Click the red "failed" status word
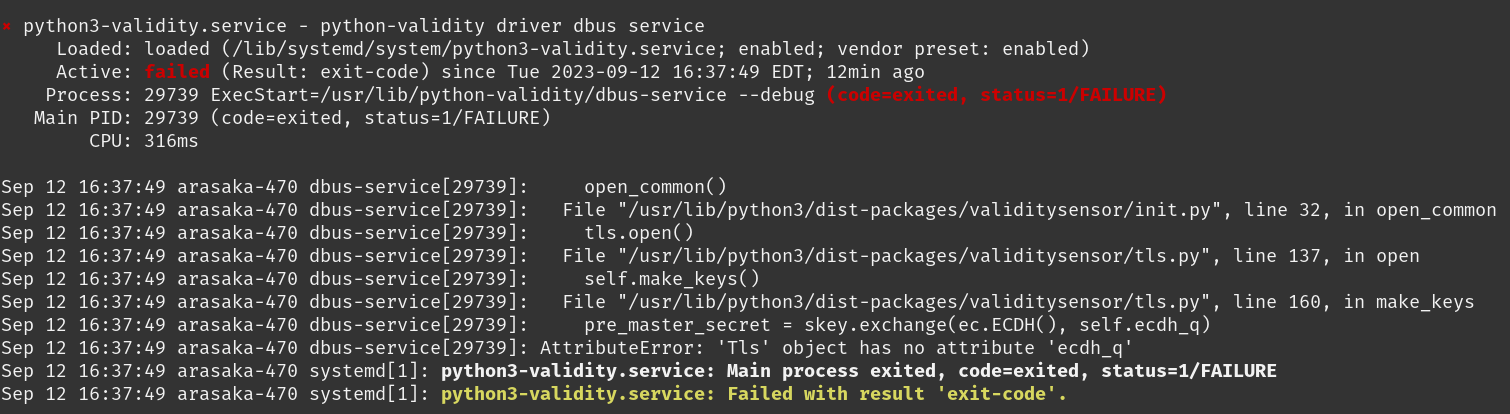 (177, 72)
